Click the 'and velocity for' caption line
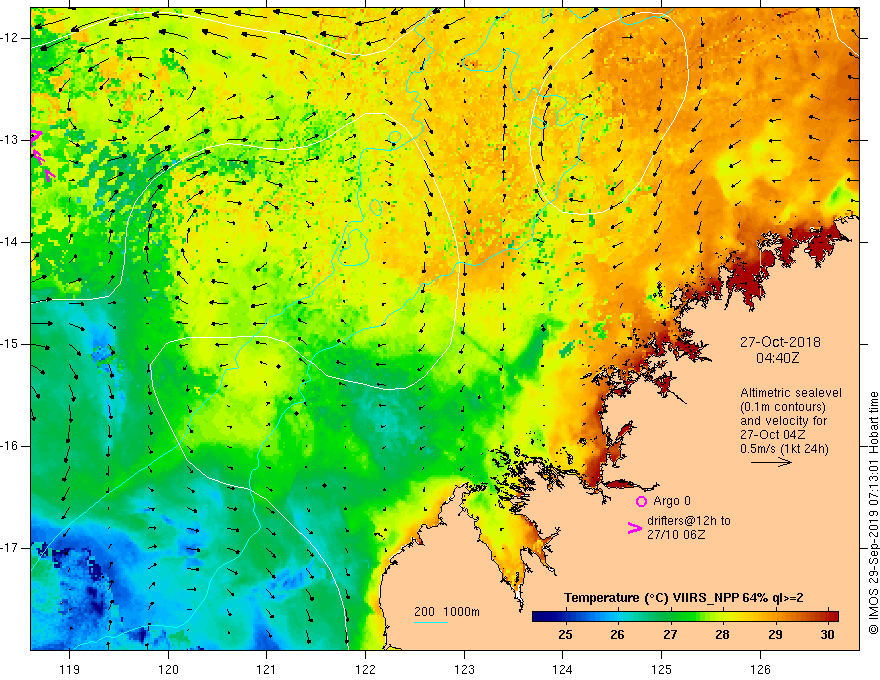The image size is (880, 680). [x=783, y=421]
